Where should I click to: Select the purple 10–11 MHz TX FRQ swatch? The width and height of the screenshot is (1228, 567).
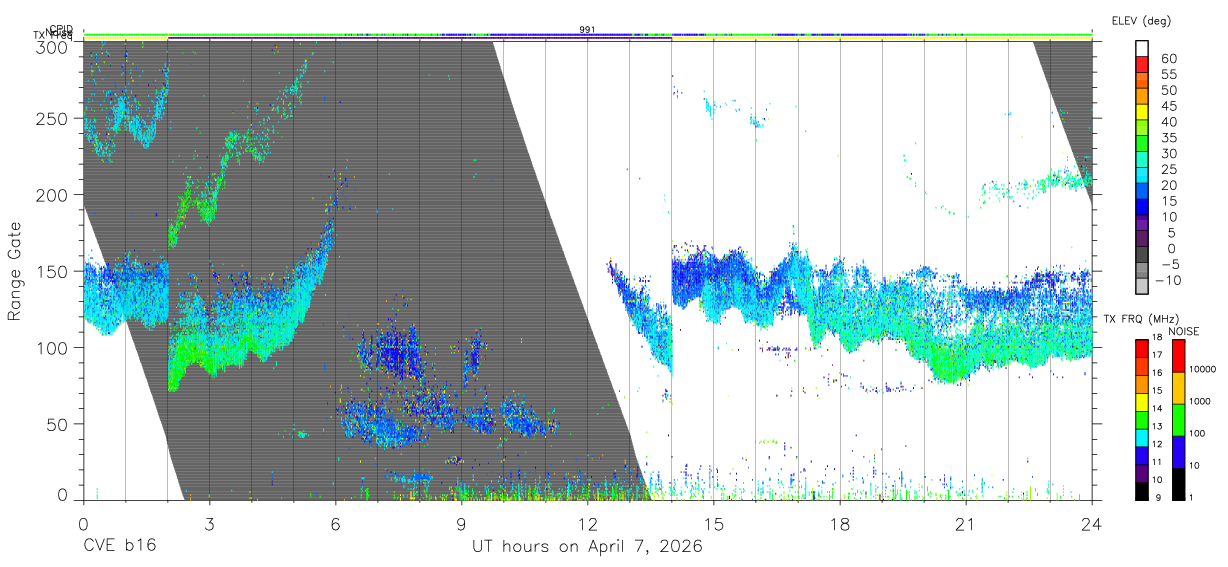pos(1142,474)
